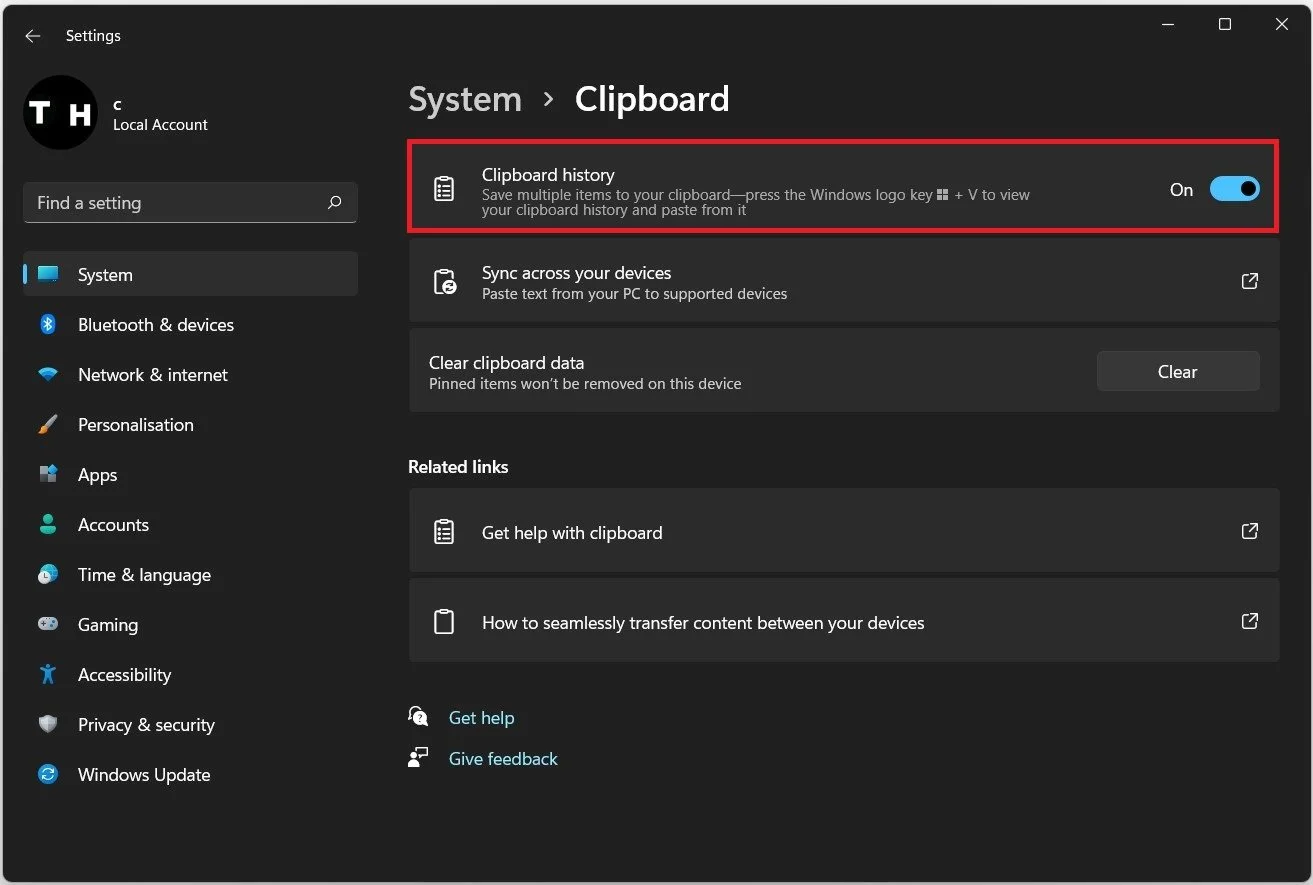Image resolution: width=1313 pixels, height=885 pixels.
Task: Open external link icon for seamless transfer article
Action: coord(1249,621)
